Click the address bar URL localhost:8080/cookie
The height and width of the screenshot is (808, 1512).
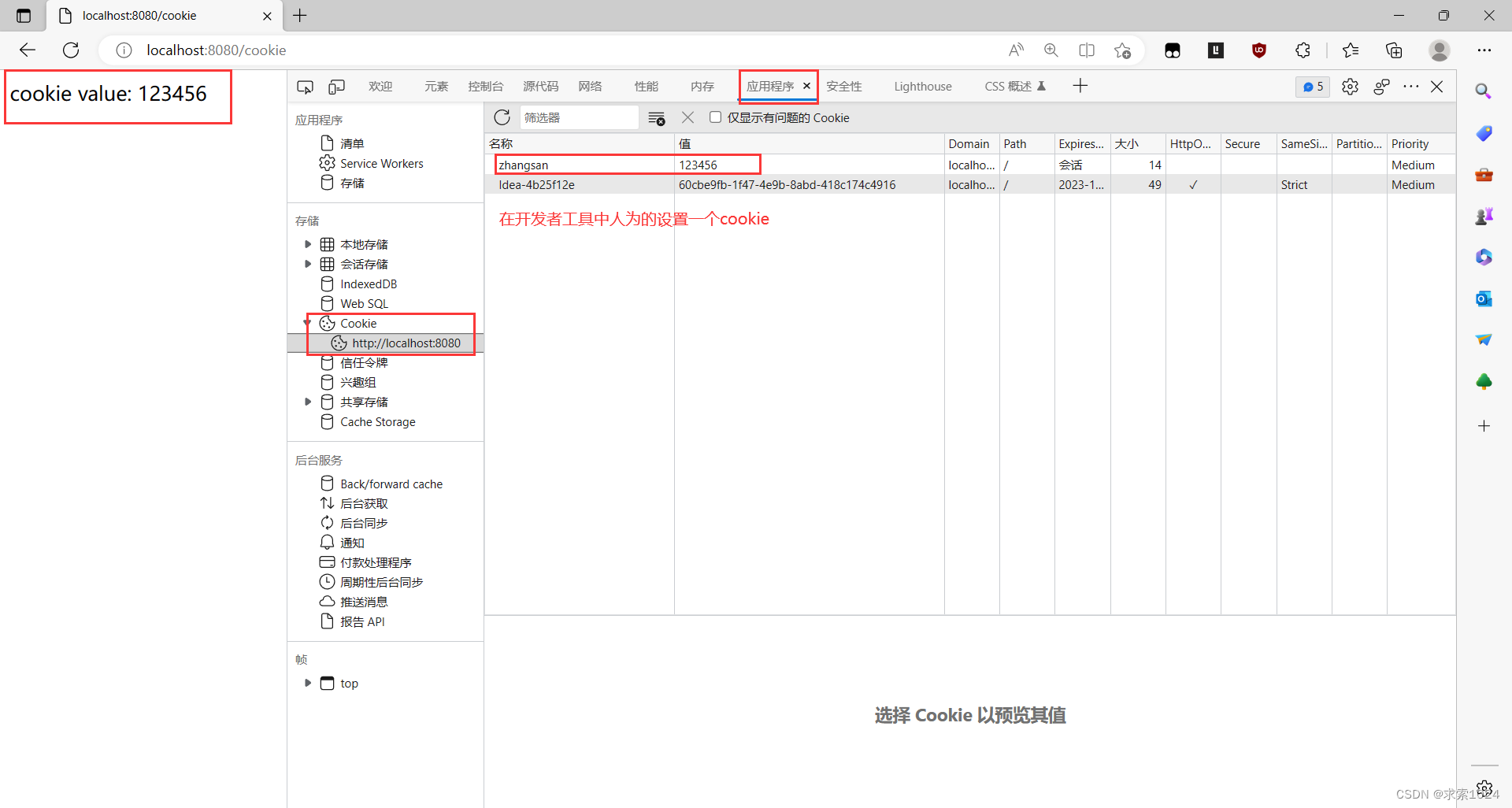coord(217,50)
